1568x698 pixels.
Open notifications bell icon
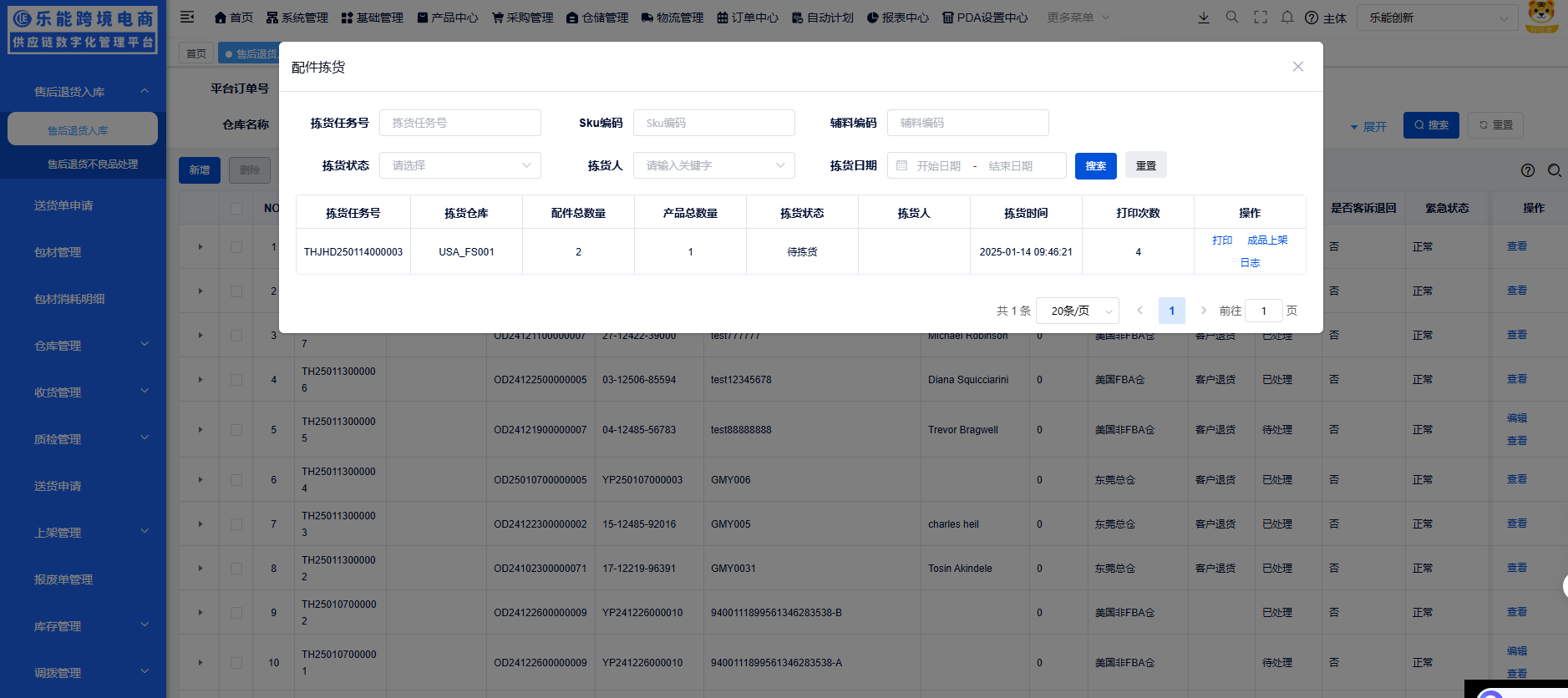click(1287, 18)
